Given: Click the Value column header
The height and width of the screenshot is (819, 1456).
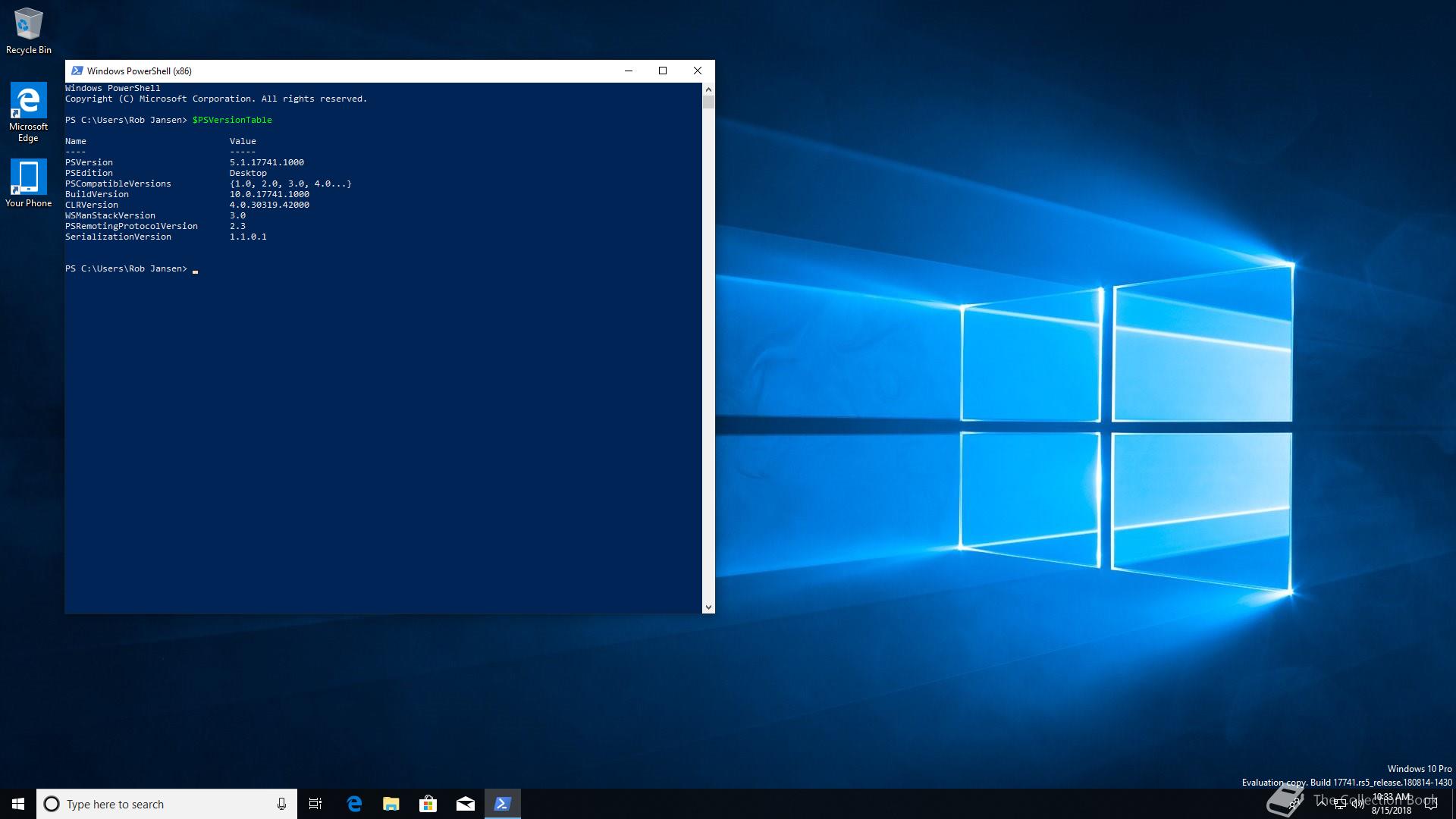Looking at the screenshot, I should (243, 141).
